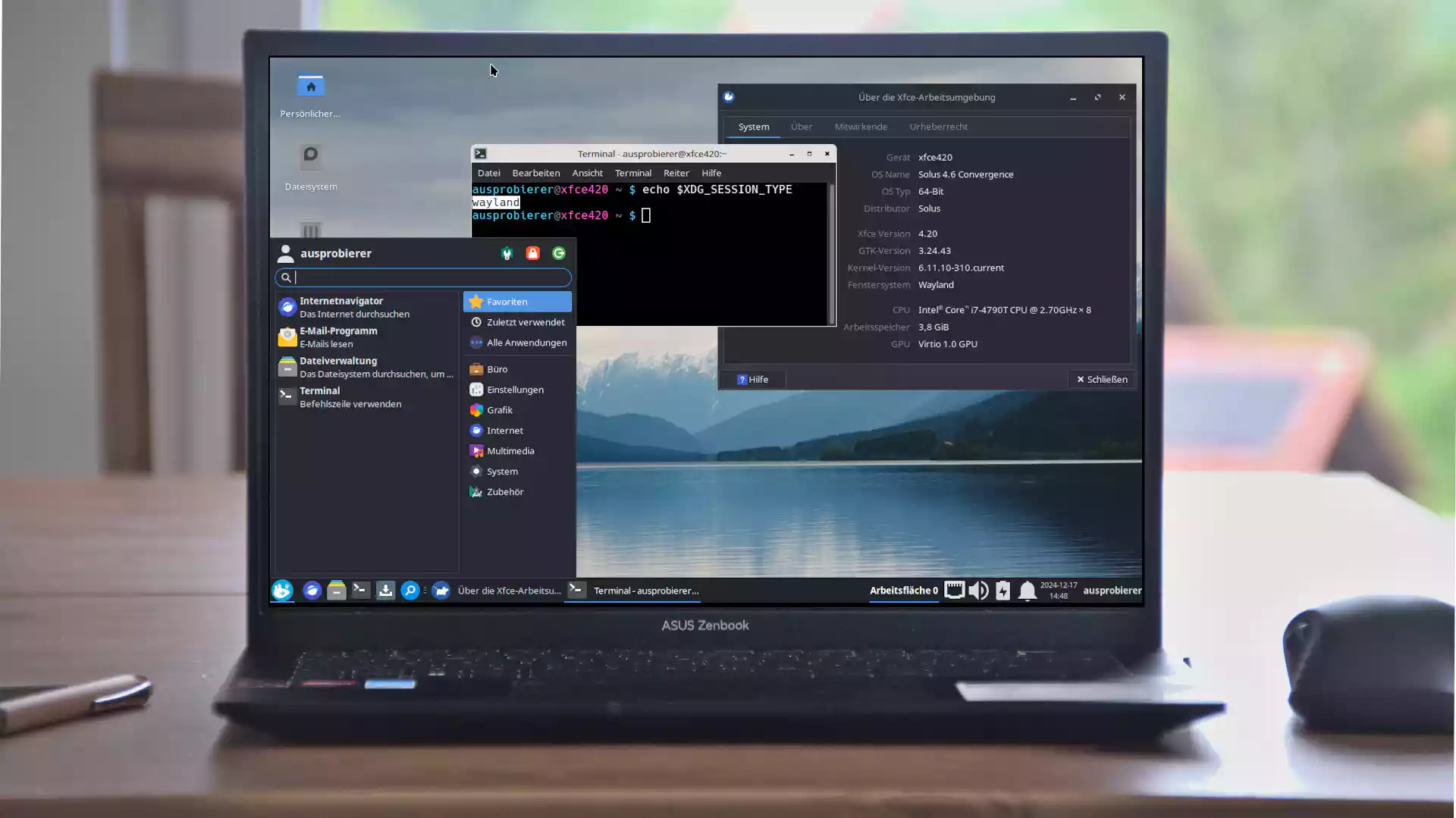Click the Solus 4.6 Convergence OS name value
Screen dimensions: 1456x818
pos(965,174)
